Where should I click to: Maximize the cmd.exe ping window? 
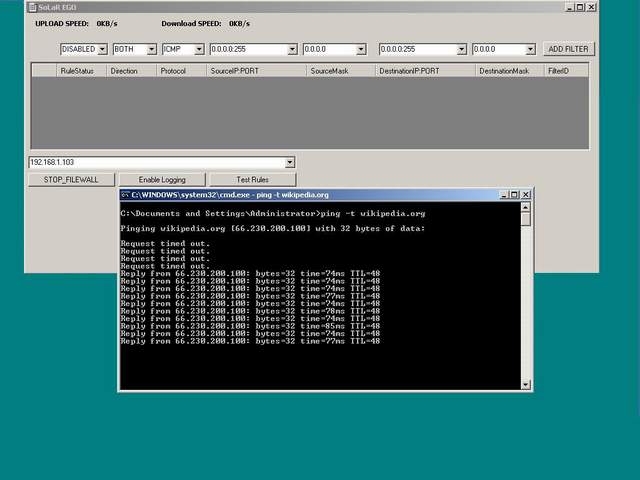tap(513, 194)
